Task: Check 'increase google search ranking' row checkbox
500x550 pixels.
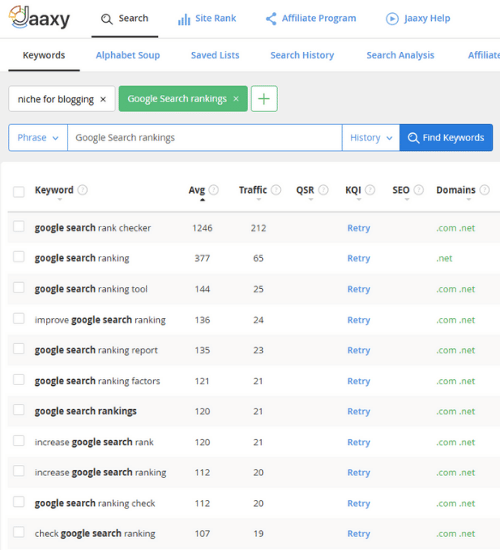Action: (19, 471)
